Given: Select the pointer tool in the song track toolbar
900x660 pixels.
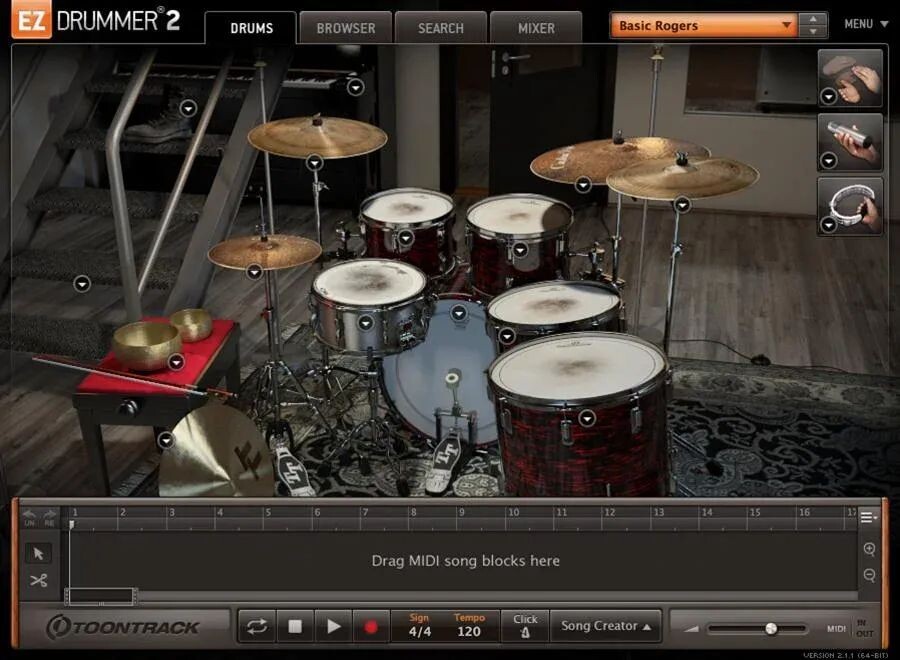Looking at the screenshot, I should [36, 552].
